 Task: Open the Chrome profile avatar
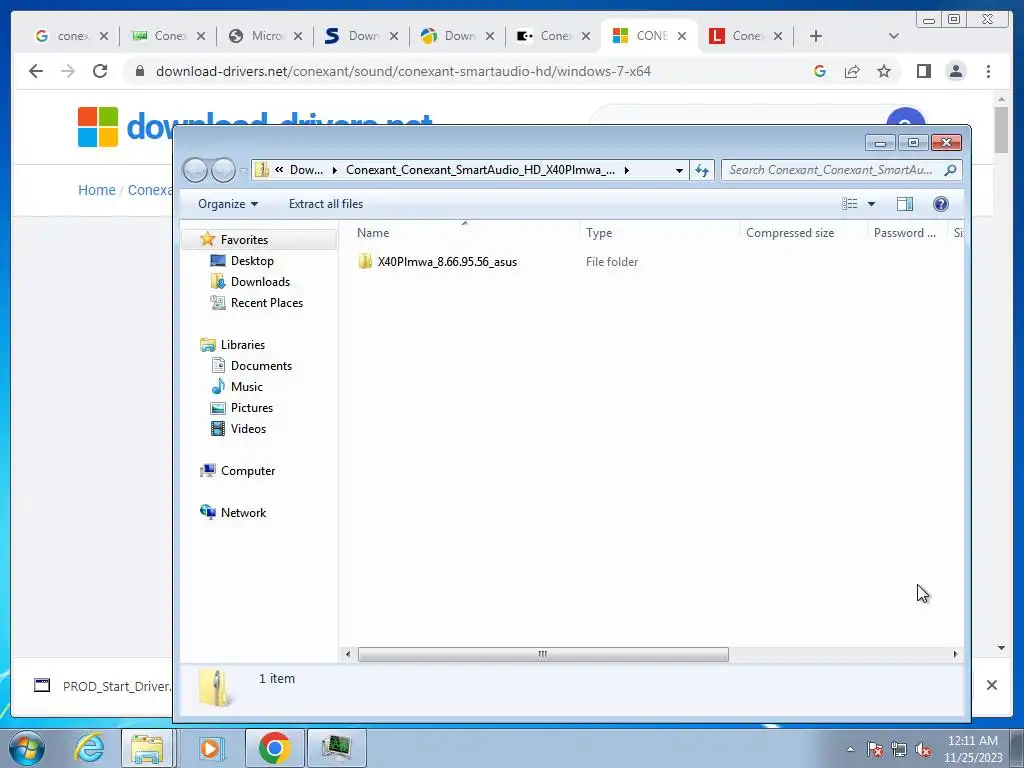point(956,71)
